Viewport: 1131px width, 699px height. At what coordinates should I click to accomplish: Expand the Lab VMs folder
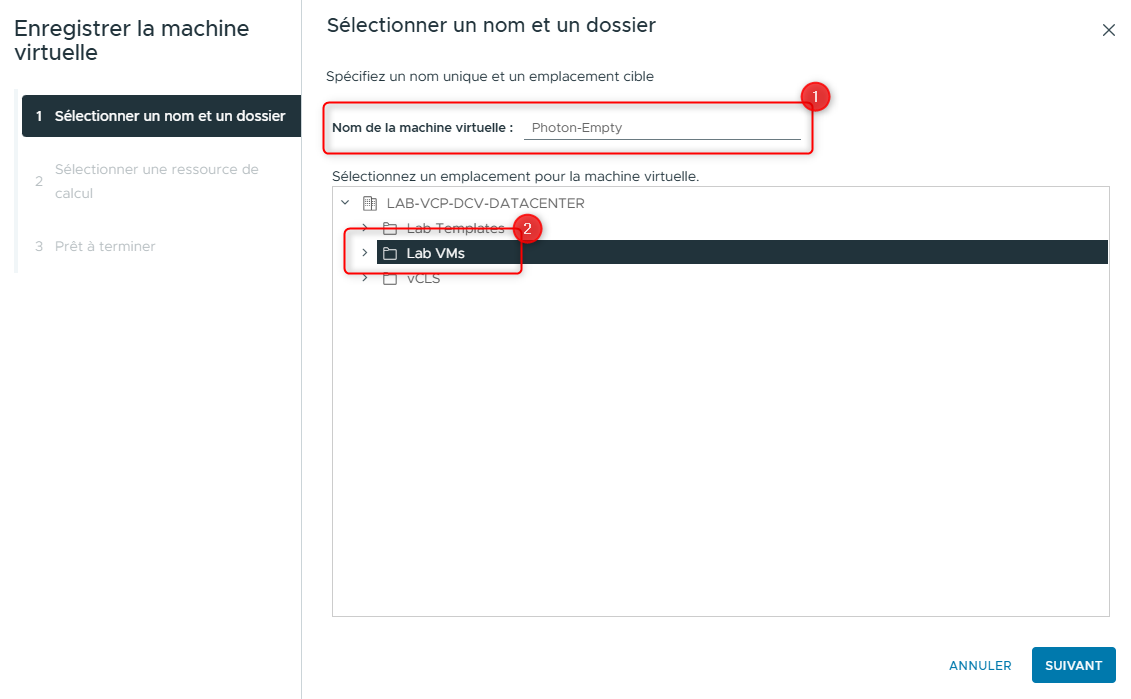tap(365, 253)
